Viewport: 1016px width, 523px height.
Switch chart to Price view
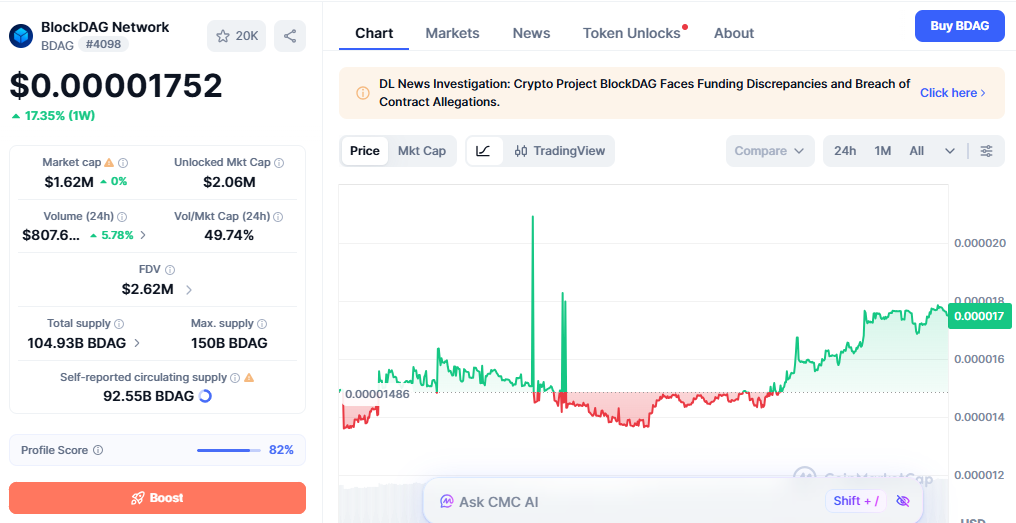point(365,151)
